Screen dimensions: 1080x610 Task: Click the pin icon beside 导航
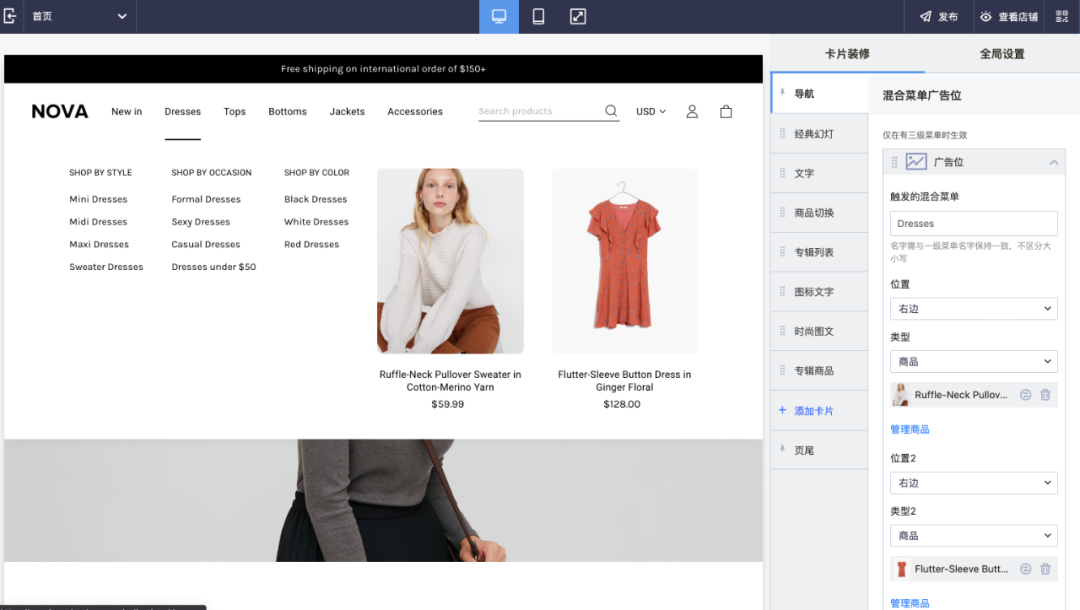[x=782, y=92]
